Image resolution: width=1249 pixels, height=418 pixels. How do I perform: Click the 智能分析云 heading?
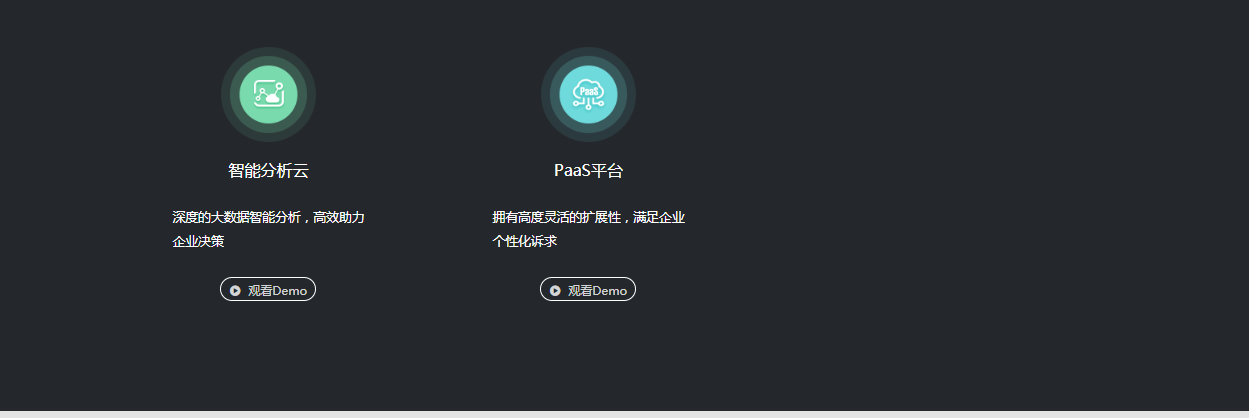[x=268, y=170]
